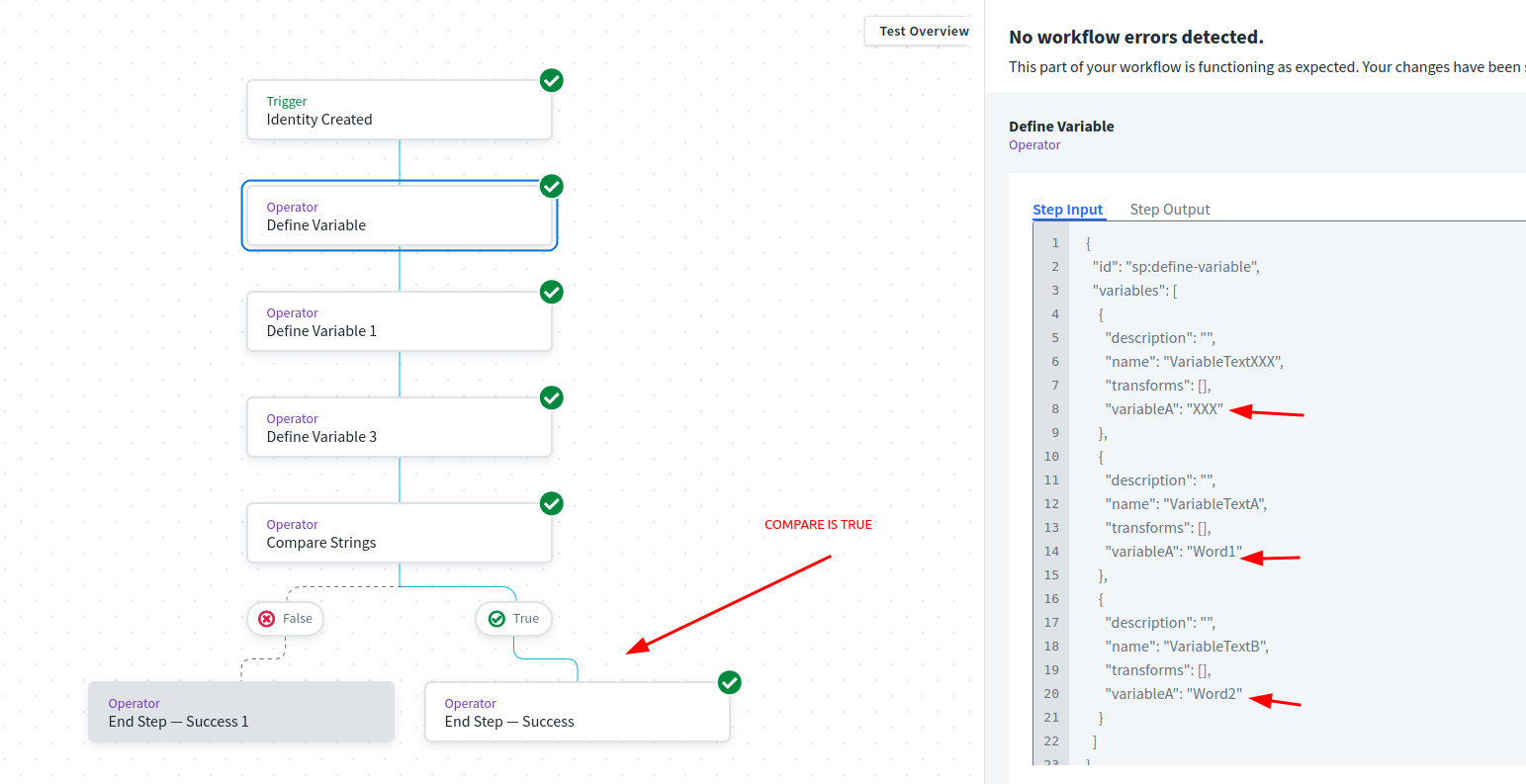This screenshot has width=1526, height=784.
Task: Click the green checkmark on End Step — Success
Action: [x=730, y=682]
